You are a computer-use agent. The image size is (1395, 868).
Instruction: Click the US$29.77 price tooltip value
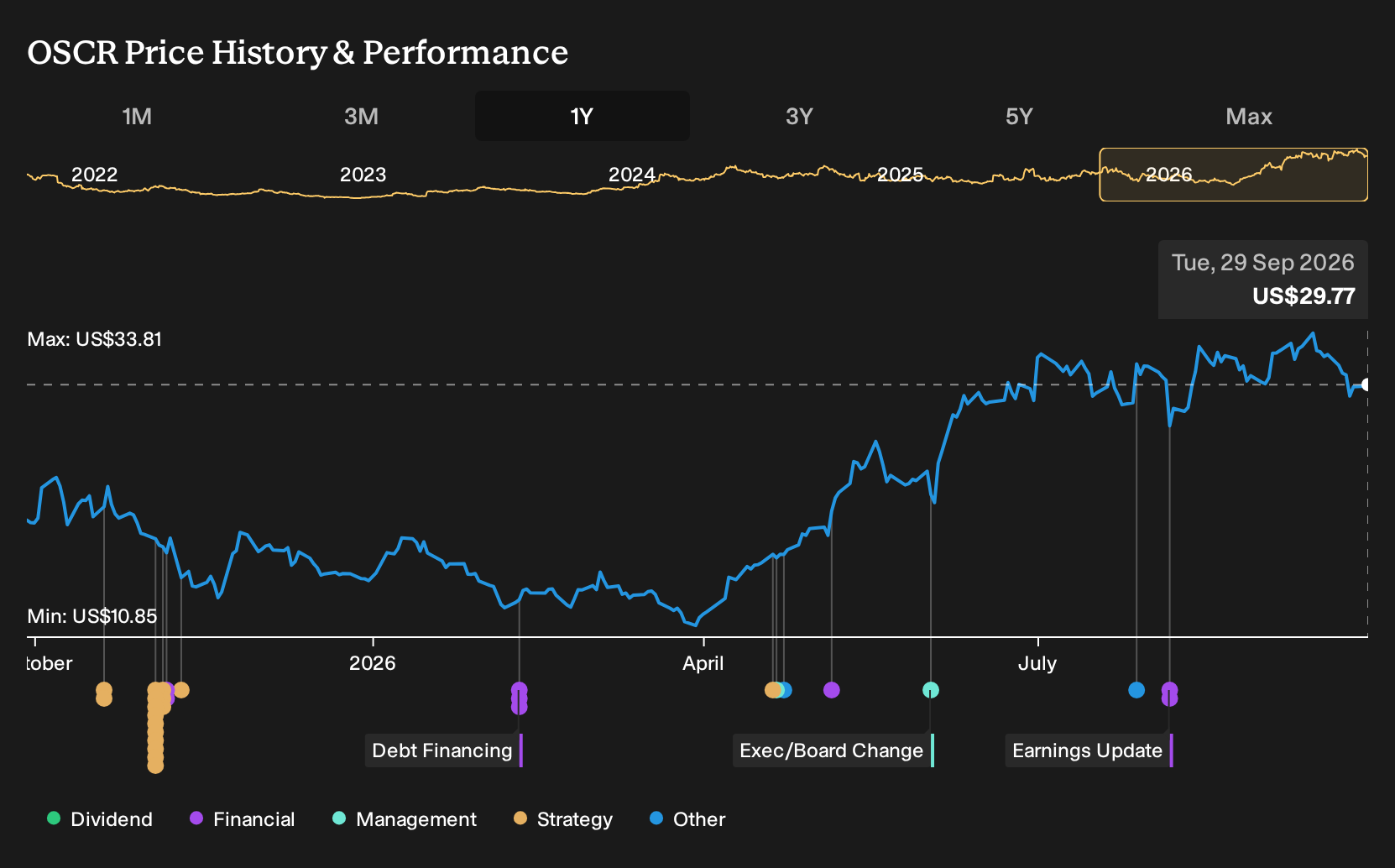click(x=1304, y=296)
